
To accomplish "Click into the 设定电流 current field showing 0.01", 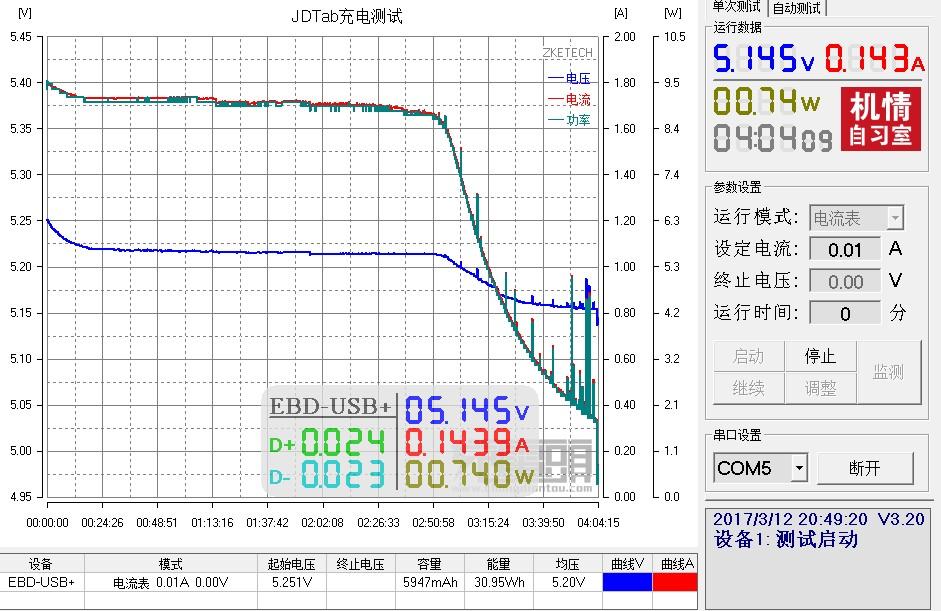I will [x=846, y=248].
